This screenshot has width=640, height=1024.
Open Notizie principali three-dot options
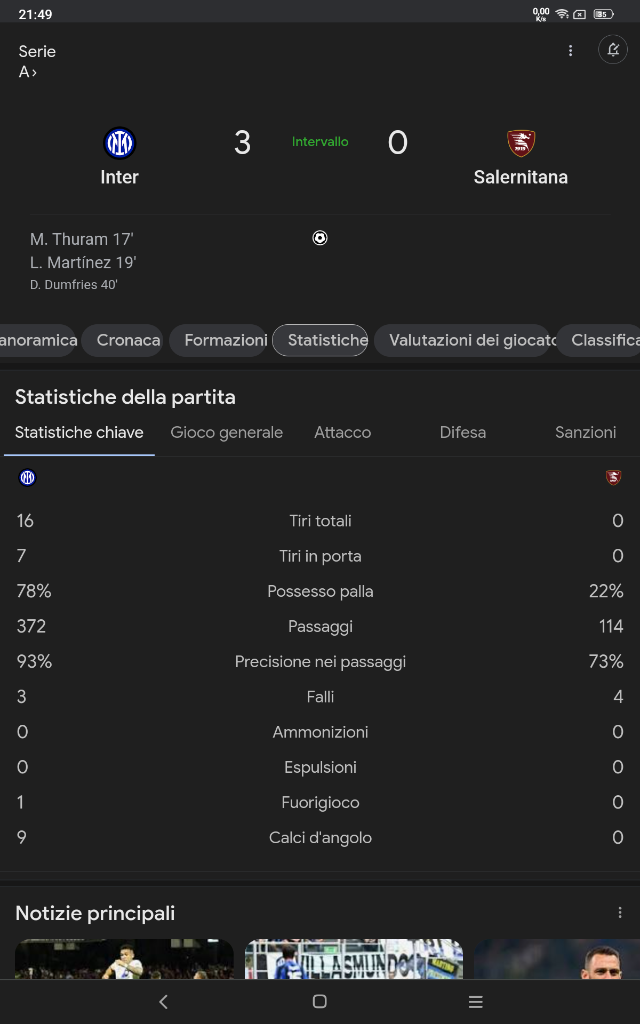tap(620, 913)
